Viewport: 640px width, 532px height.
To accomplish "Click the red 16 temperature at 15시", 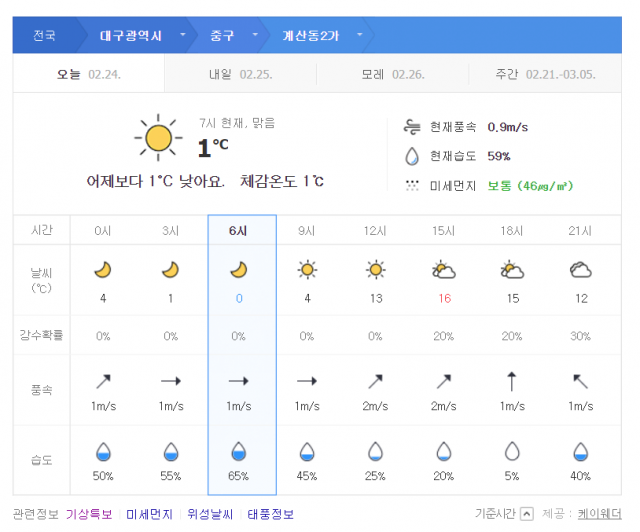I will (444, 298).
